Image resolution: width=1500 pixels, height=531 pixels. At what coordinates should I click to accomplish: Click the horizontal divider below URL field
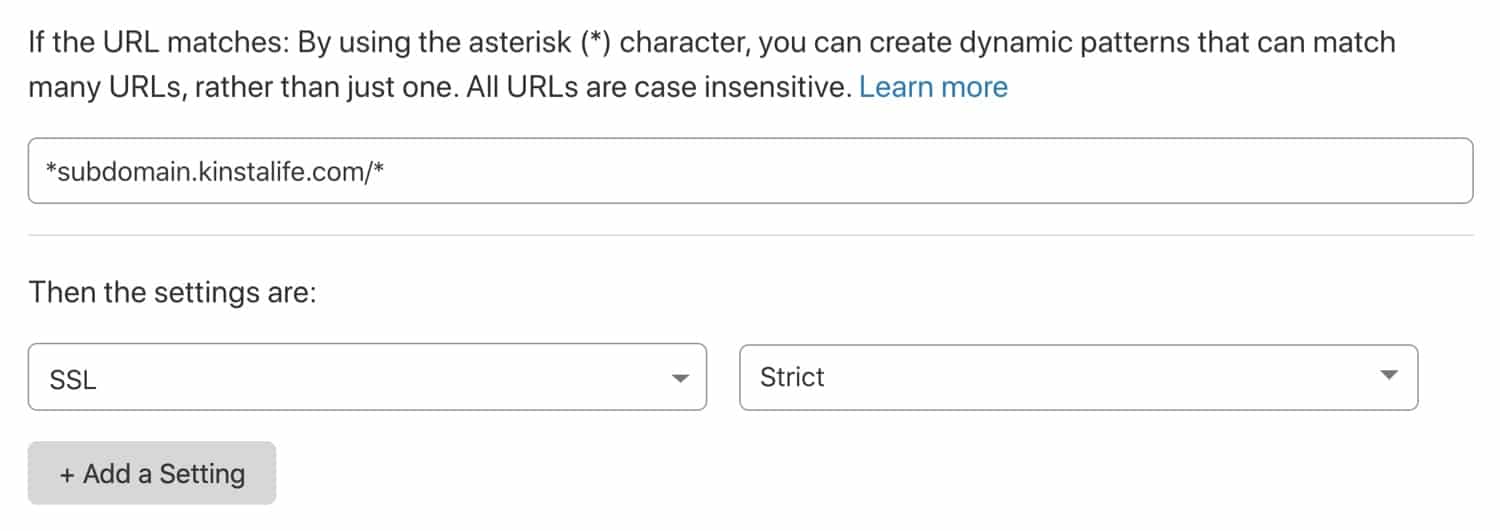pos(750,236)
